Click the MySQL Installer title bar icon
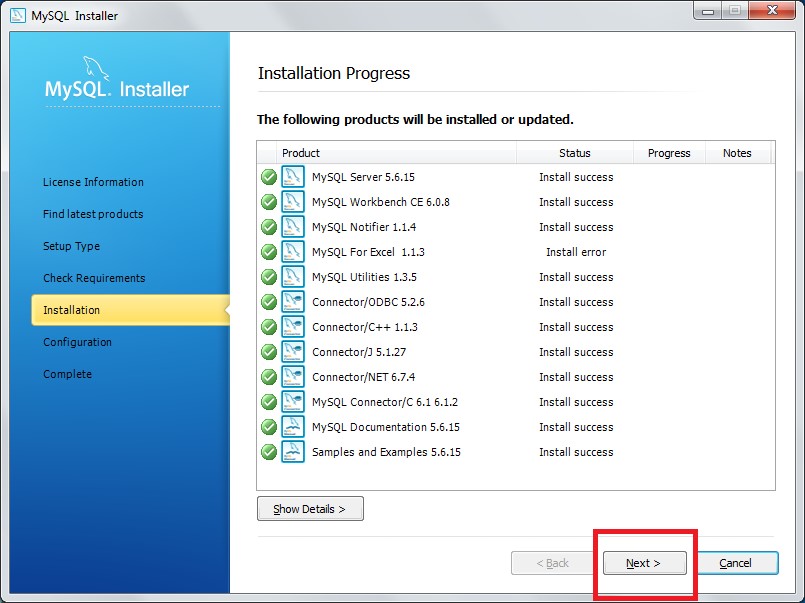Image resolution: width=805 pixels, height=603 pixels. pyautogui.click(x=17, y=15)
